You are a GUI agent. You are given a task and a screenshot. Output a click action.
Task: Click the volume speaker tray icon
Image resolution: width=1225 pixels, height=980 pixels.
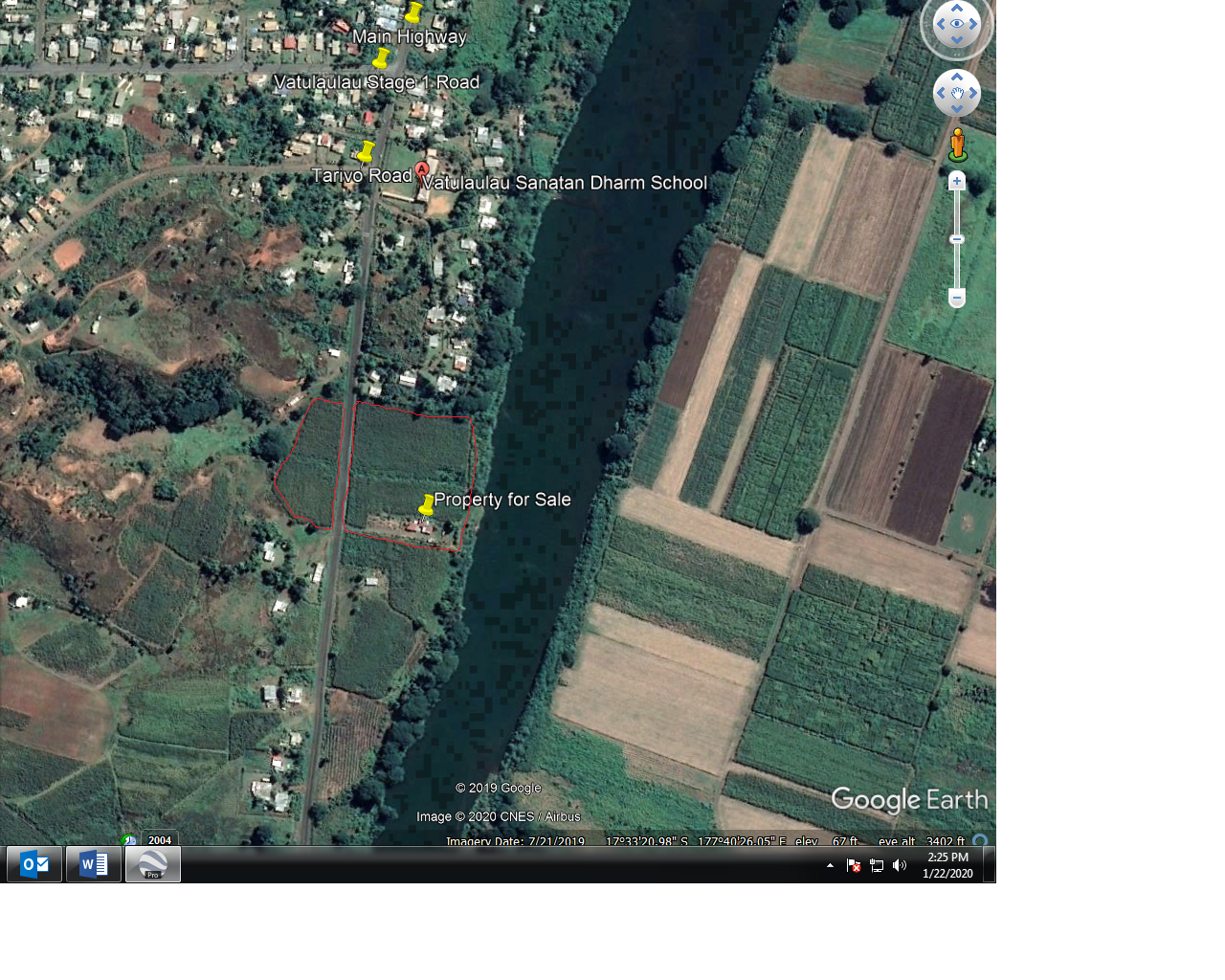click(x=900, y=865)
